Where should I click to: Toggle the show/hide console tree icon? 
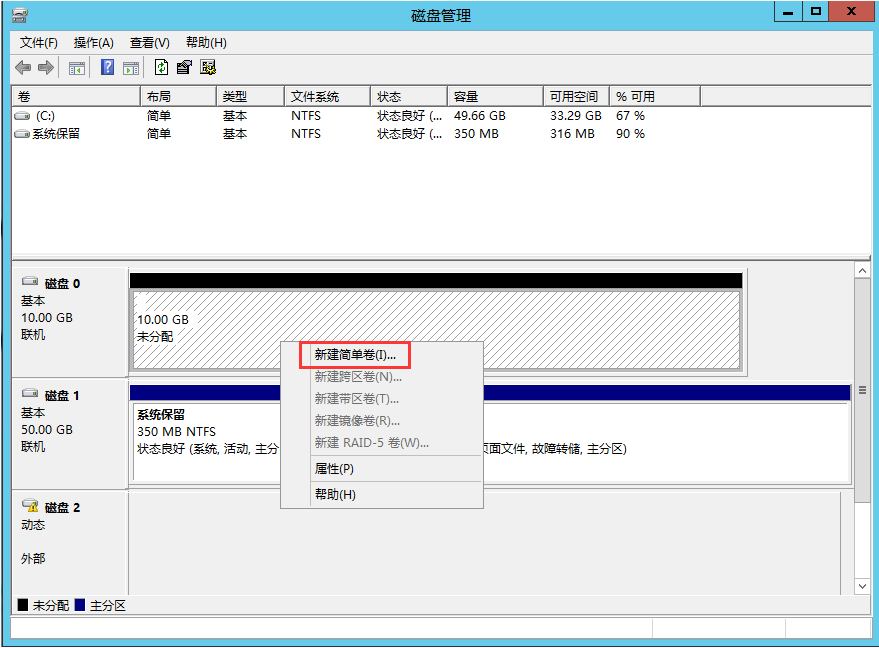point(76,68)
